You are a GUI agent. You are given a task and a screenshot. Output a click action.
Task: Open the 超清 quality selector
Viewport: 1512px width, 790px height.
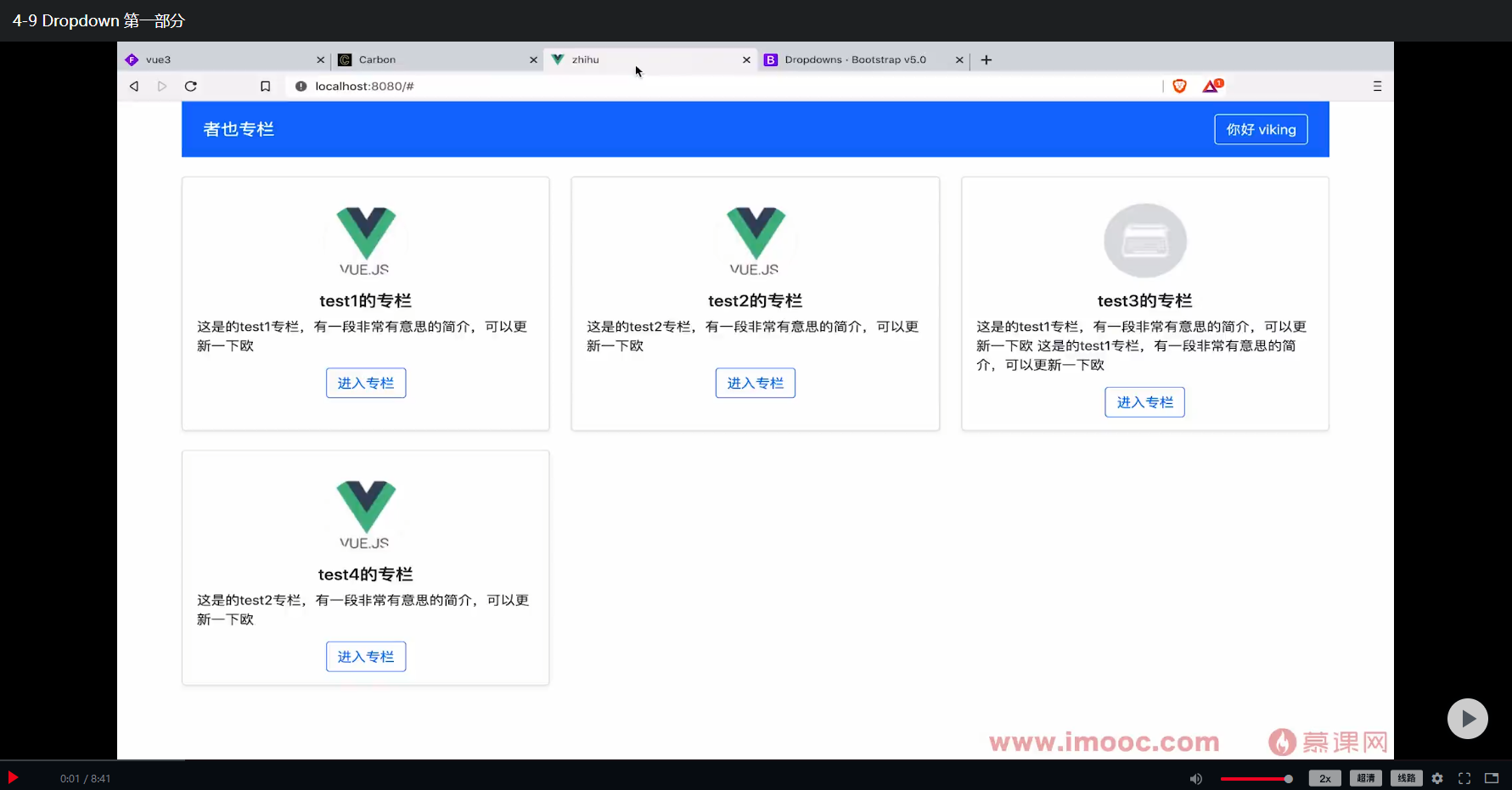tap(1365, 778)
